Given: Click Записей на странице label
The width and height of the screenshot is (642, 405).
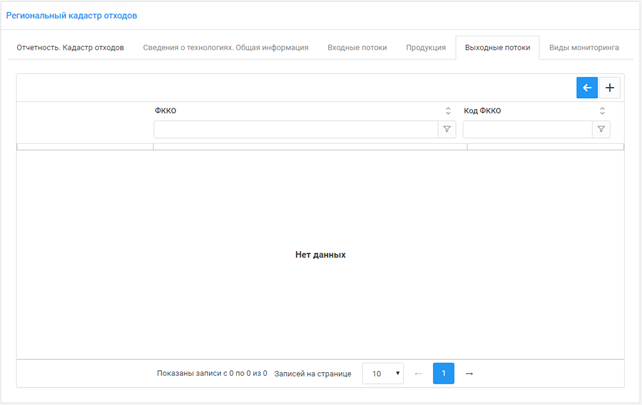Looking at the screenshot, I should pyautogui.click(x=313, y=374).
